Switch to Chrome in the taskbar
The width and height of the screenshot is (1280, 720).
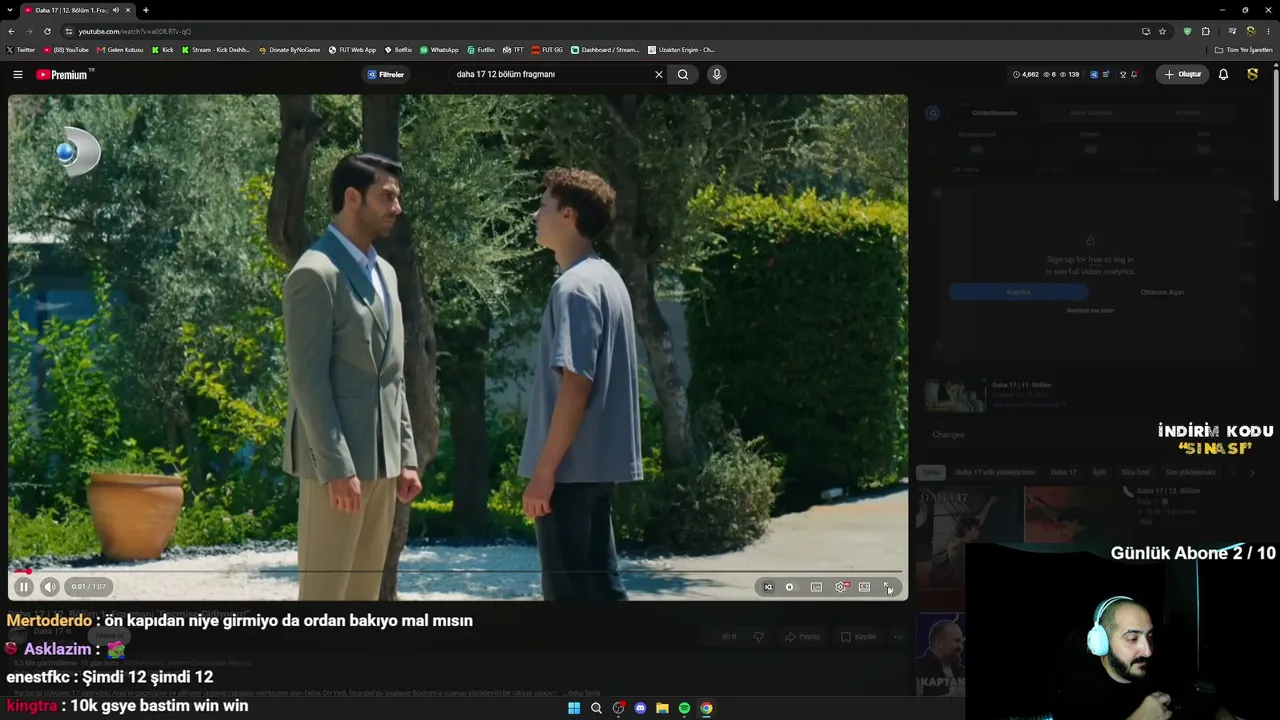point(706,708)
